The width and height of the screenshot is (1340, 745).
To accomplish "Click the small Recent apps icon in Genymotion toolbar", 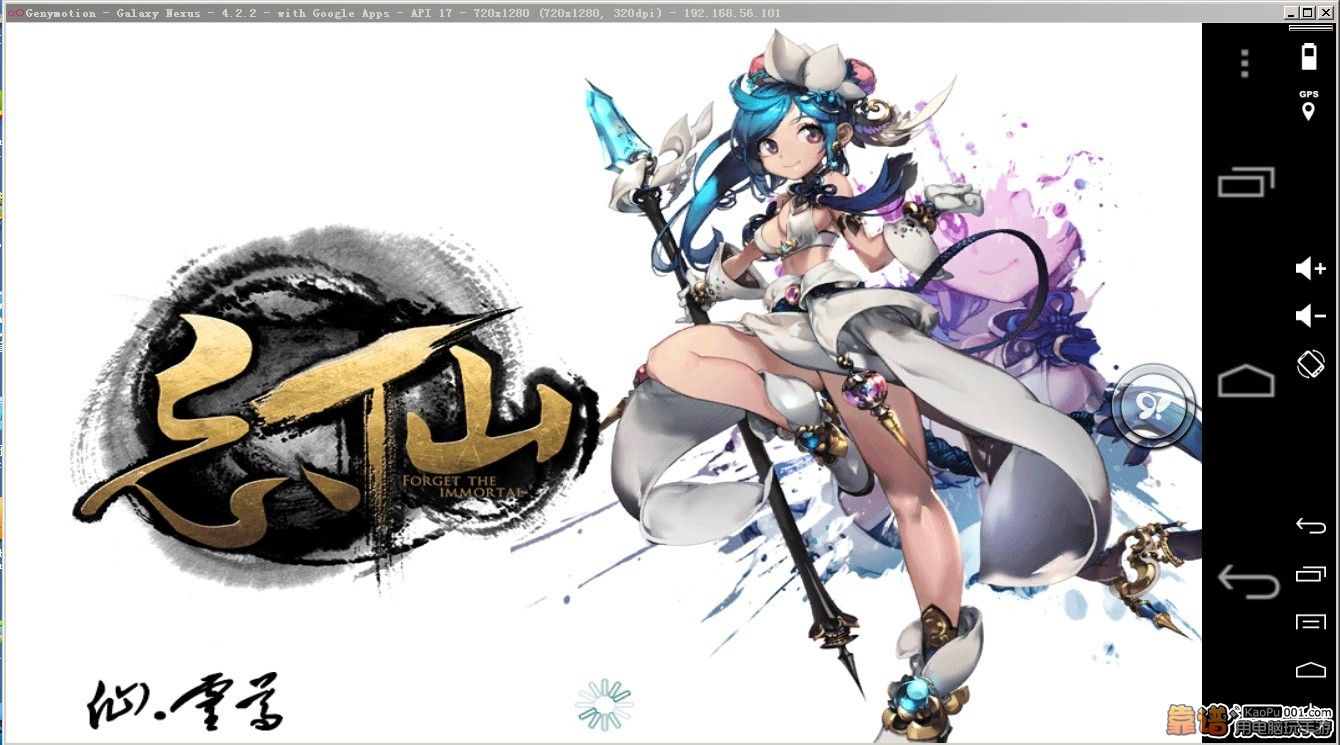I will click(x=1310, y=573).
